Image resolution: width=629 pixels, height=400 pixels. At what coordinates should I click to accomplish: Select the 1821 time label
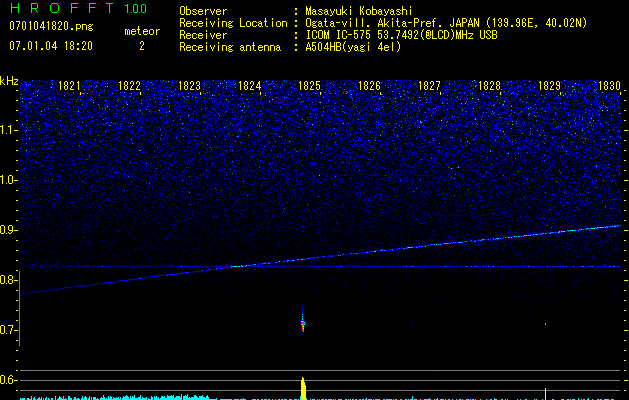pyautogui.click(x=70, y=87)
